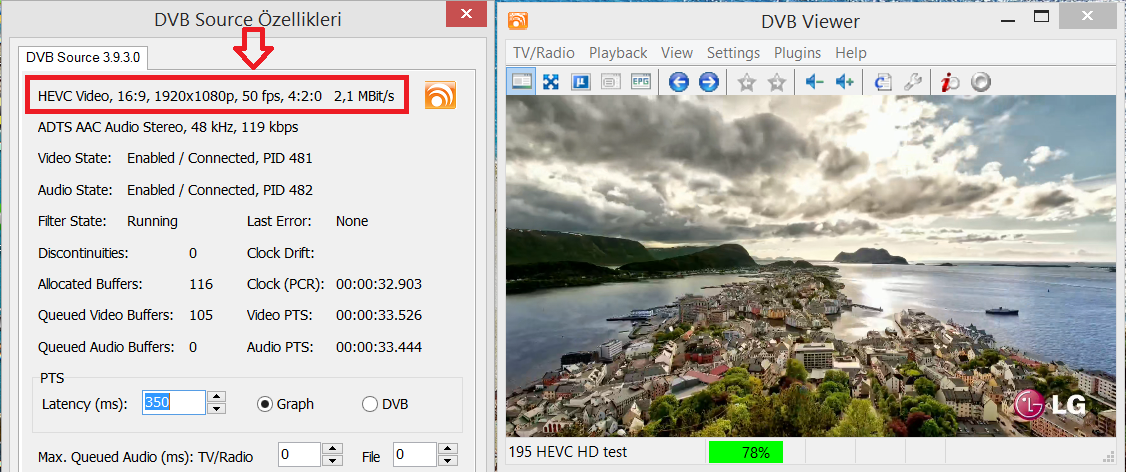Increase volume with speaker plus icon
This screenshot has width=1126, height=472.
[844, 82]
